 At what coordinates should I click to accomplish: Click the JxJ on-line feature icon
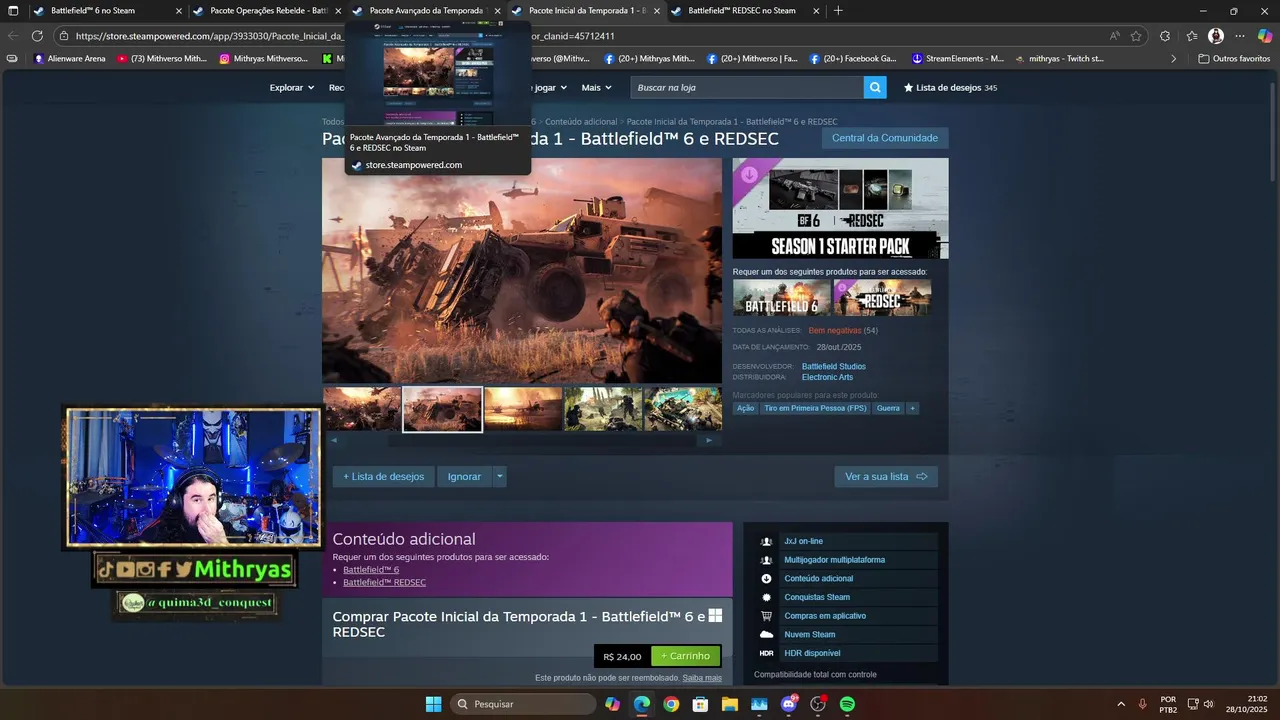point(766,541)
